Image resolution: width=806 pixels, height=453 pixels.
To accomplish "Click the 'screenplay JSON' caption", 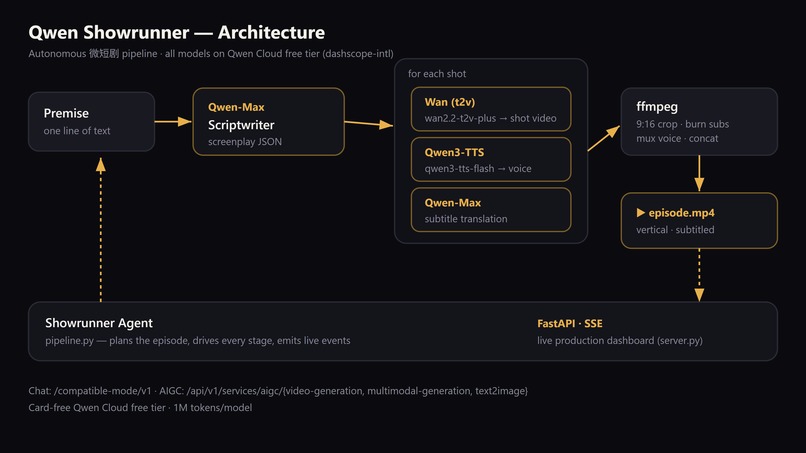I will click(x=245, y=142).
